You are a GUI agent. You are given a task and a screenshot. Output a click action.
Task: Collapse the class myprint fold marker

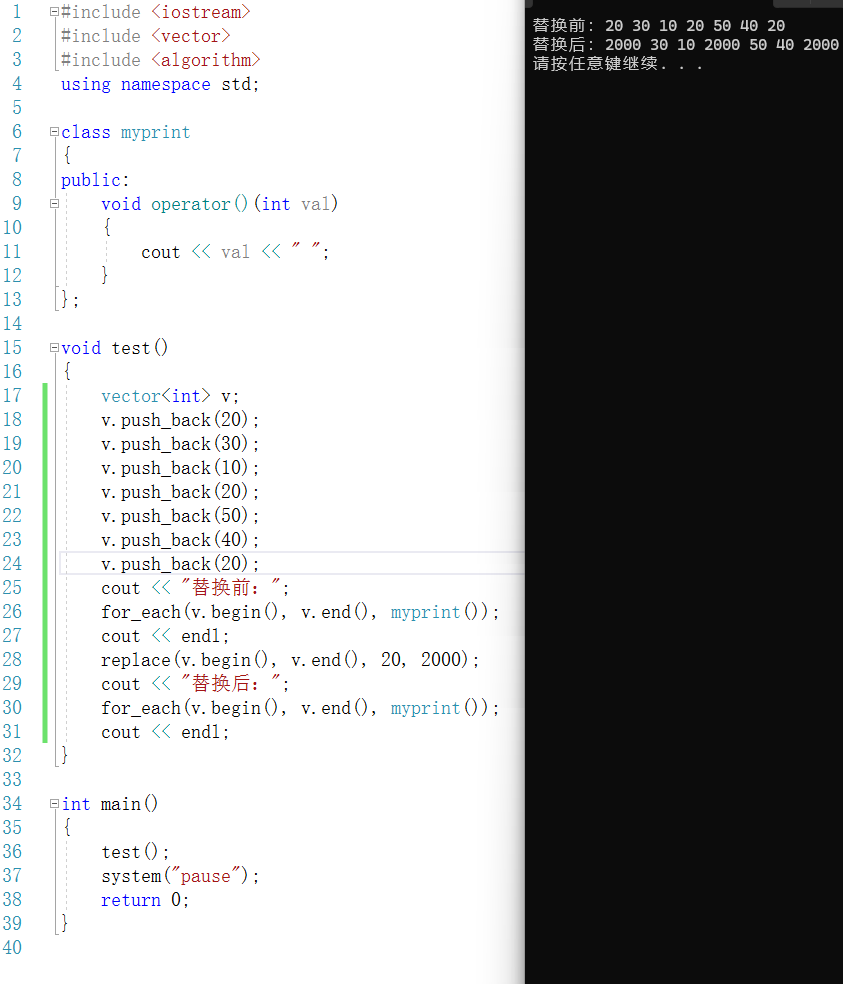[x=54, y=132]
